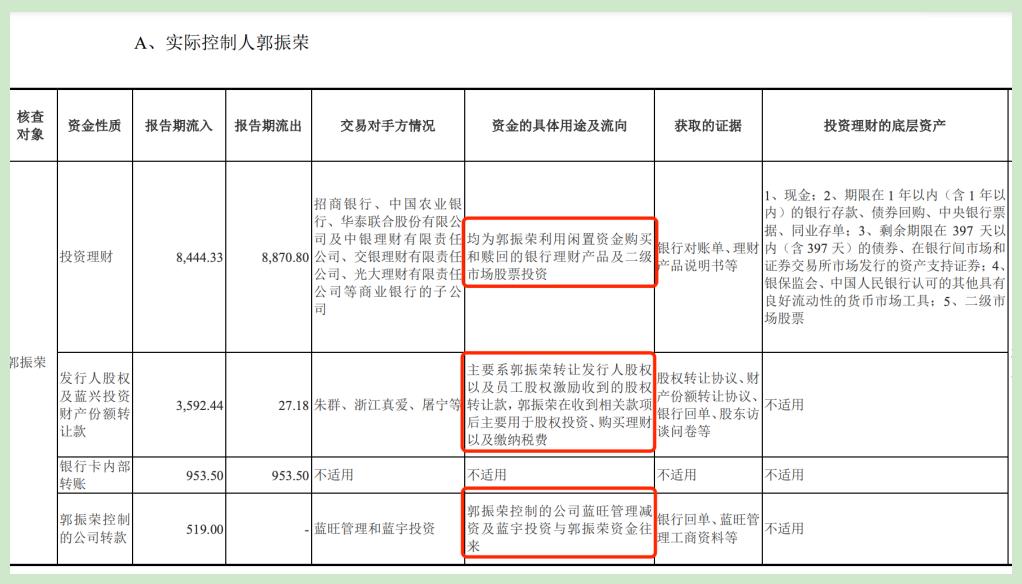Click the '郭振荣' subject cell at left
Viewport: 1022px width, 584px height.
[x=27, y=362]
